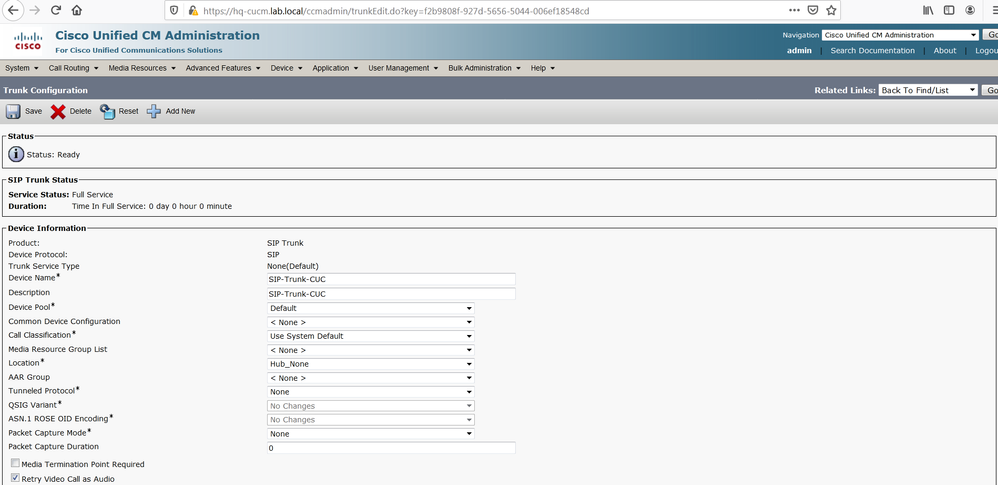Click the Save floppy disk icon
The height and width of the screenshot is (485, 998).
tap(13, 111)
